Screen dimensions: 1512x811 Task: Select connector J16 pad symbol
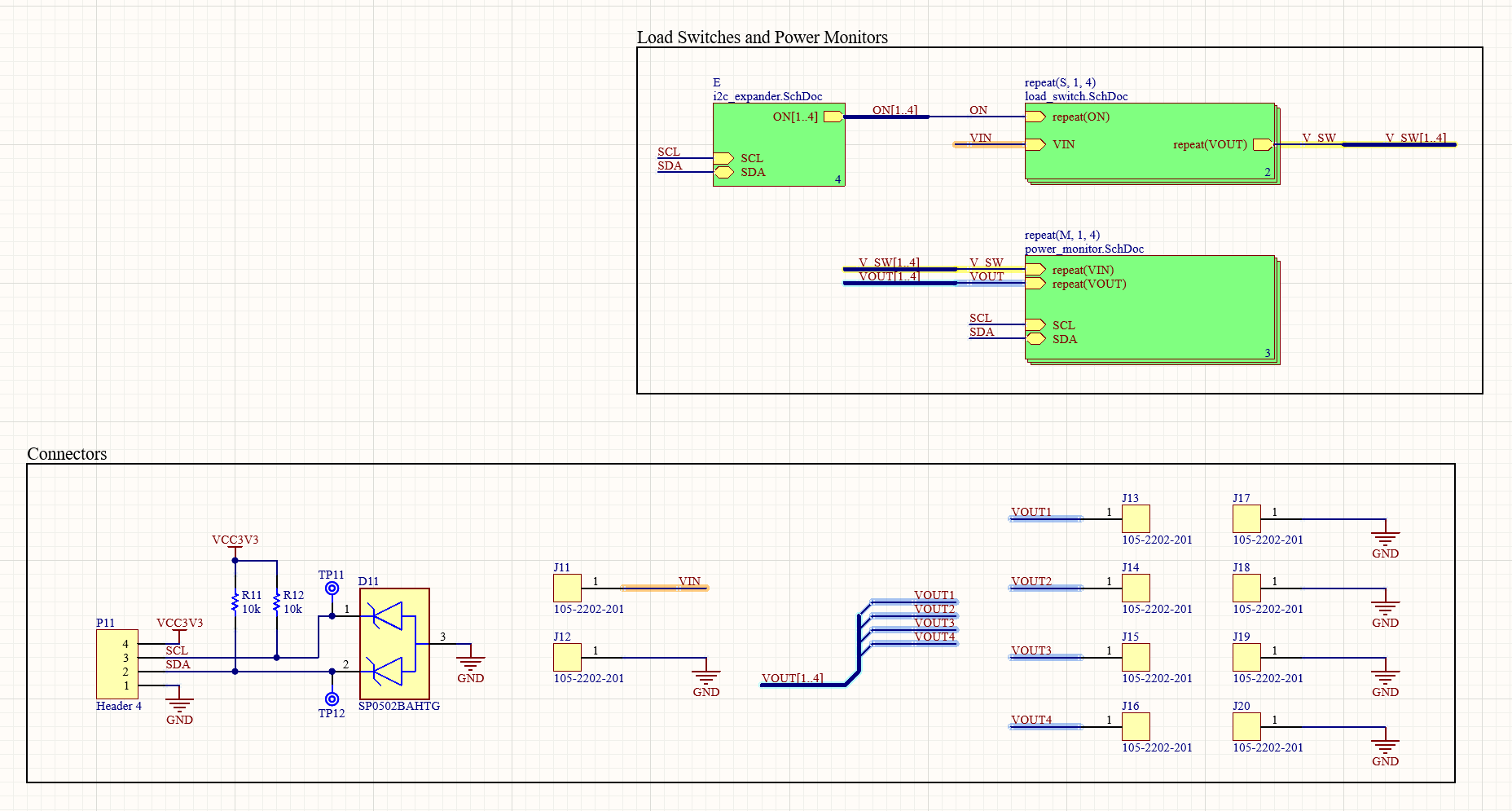click(x=1136, y=727)
